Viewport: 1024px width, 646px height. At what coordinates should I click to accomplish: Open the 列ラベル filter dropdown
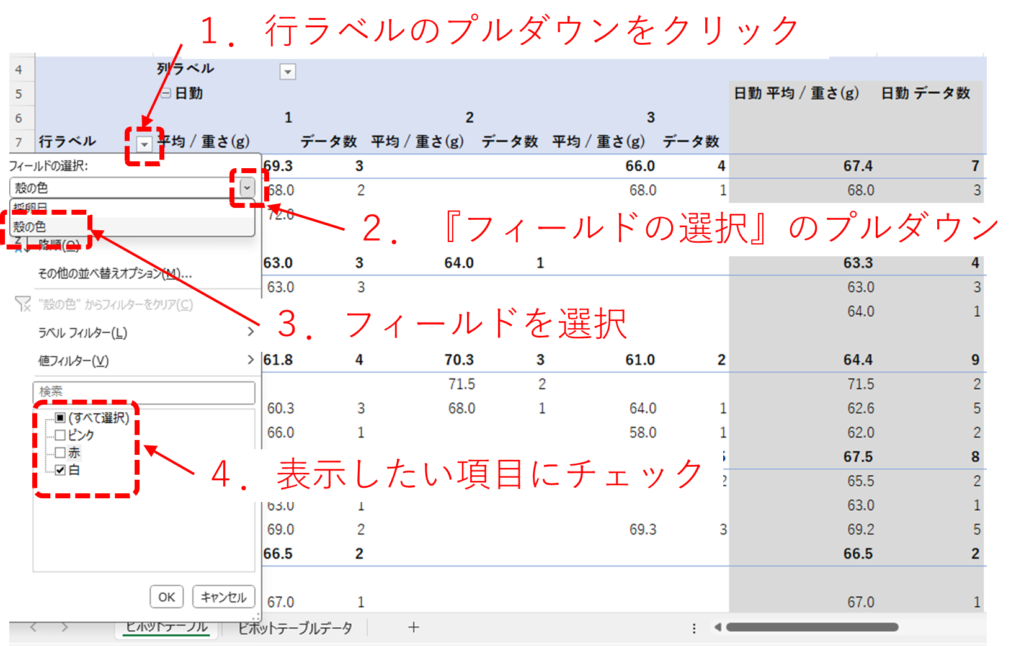[288, 71]
